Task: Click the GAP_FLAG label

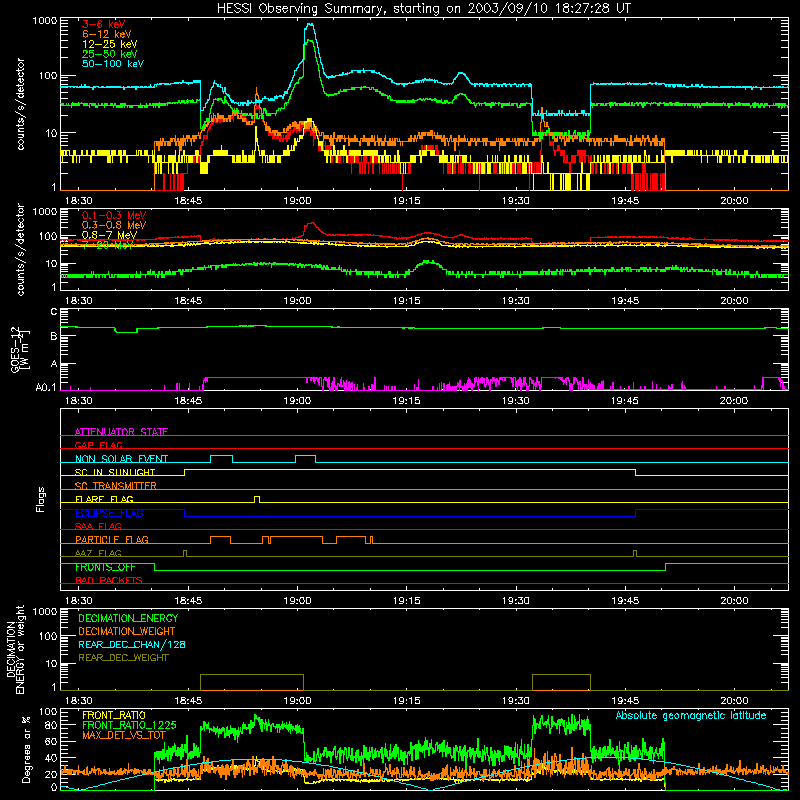Action: [98, 445]
